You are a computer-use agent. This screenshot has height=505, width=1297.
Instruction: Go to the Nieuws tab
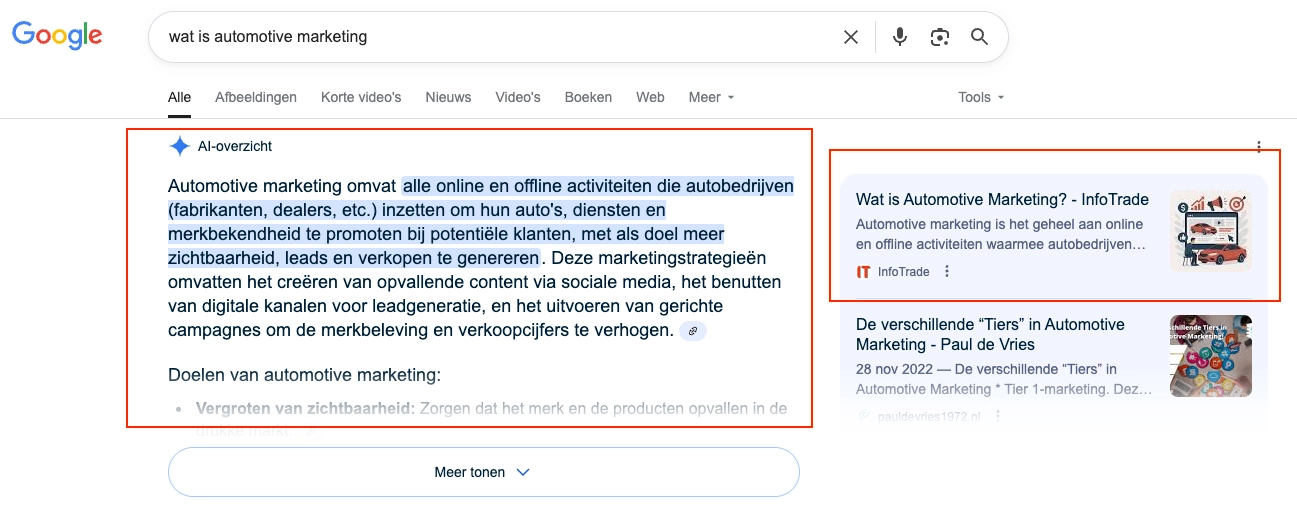448,97
